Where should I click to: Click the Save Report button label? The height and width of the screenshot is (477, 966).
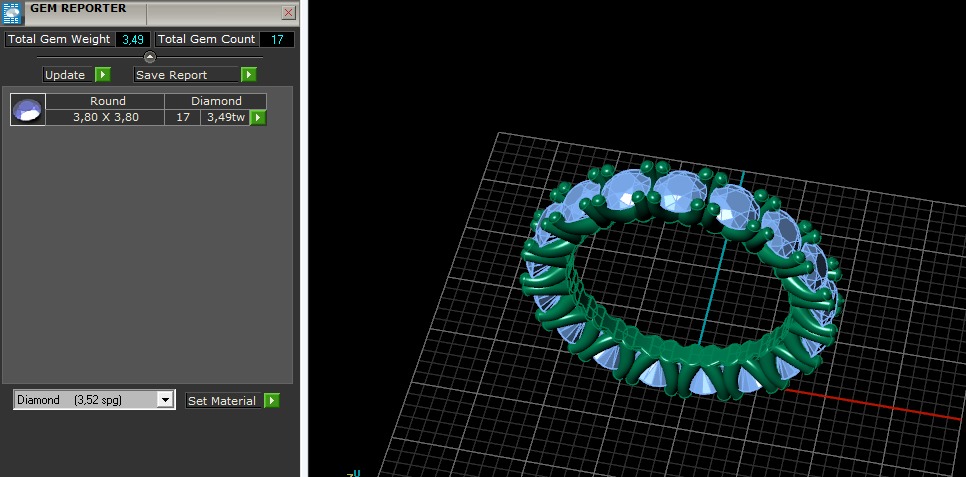pyautogui.click(x=186, y=75)
